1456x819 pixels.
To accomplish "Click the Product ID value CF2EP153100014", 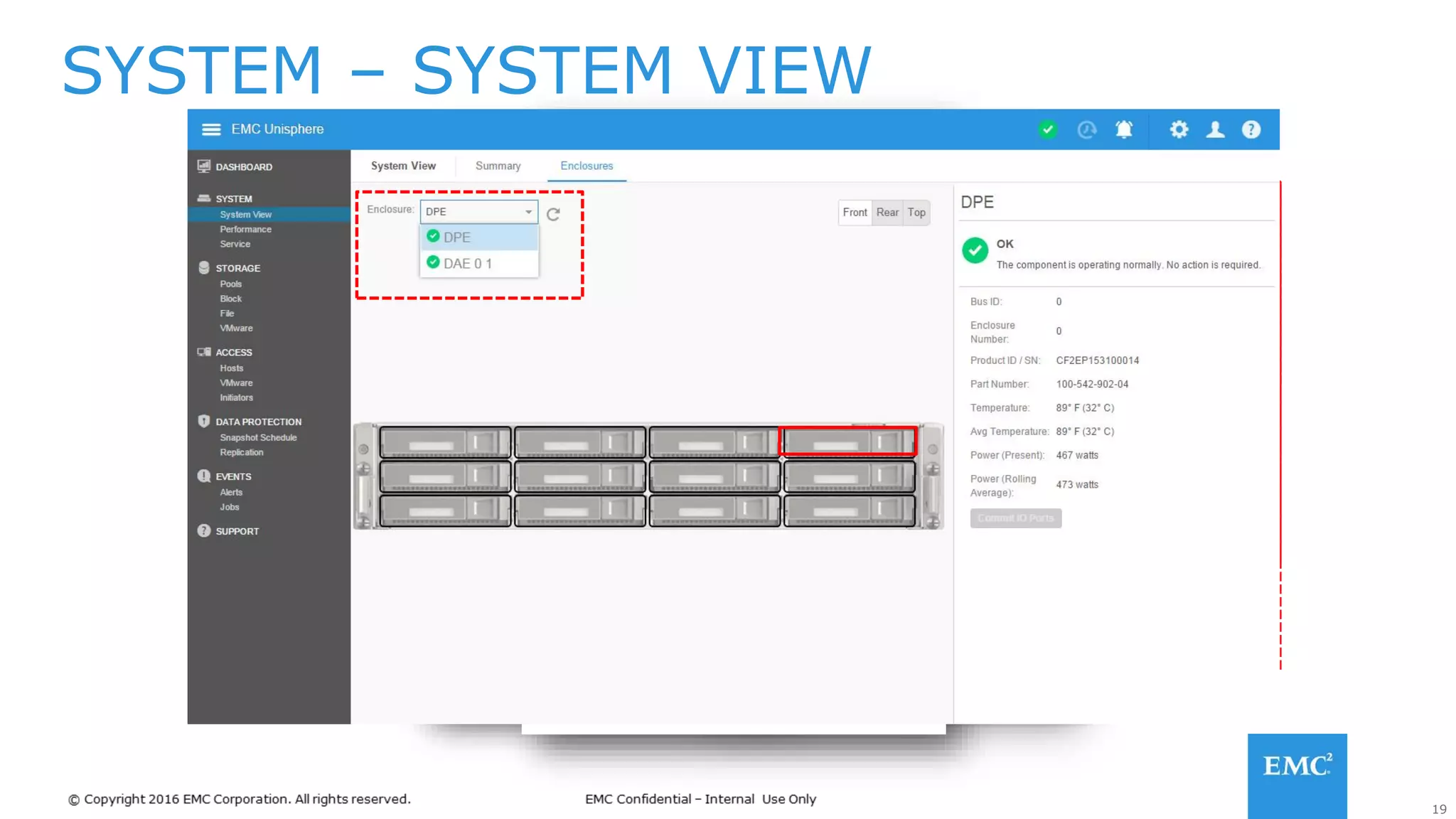I will point(1098,360).
